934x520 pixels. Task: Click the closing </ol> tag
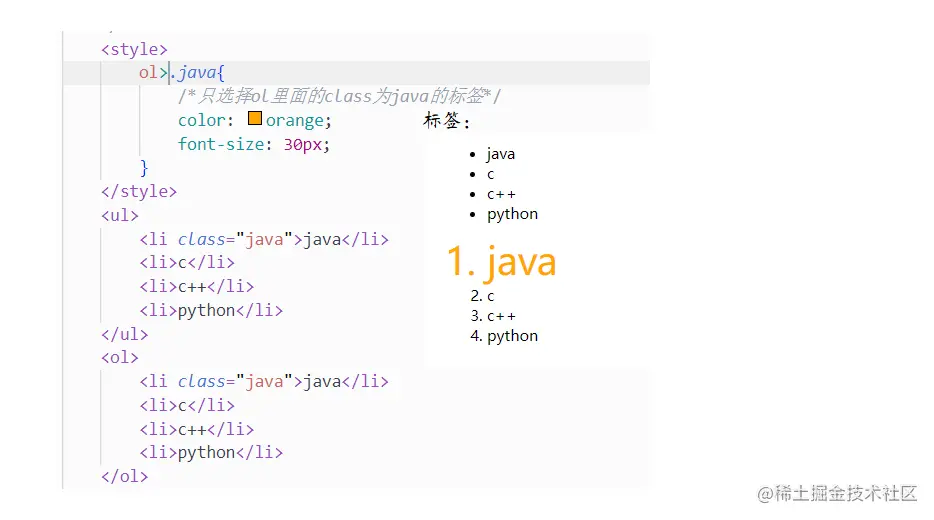tap(124, 477)
